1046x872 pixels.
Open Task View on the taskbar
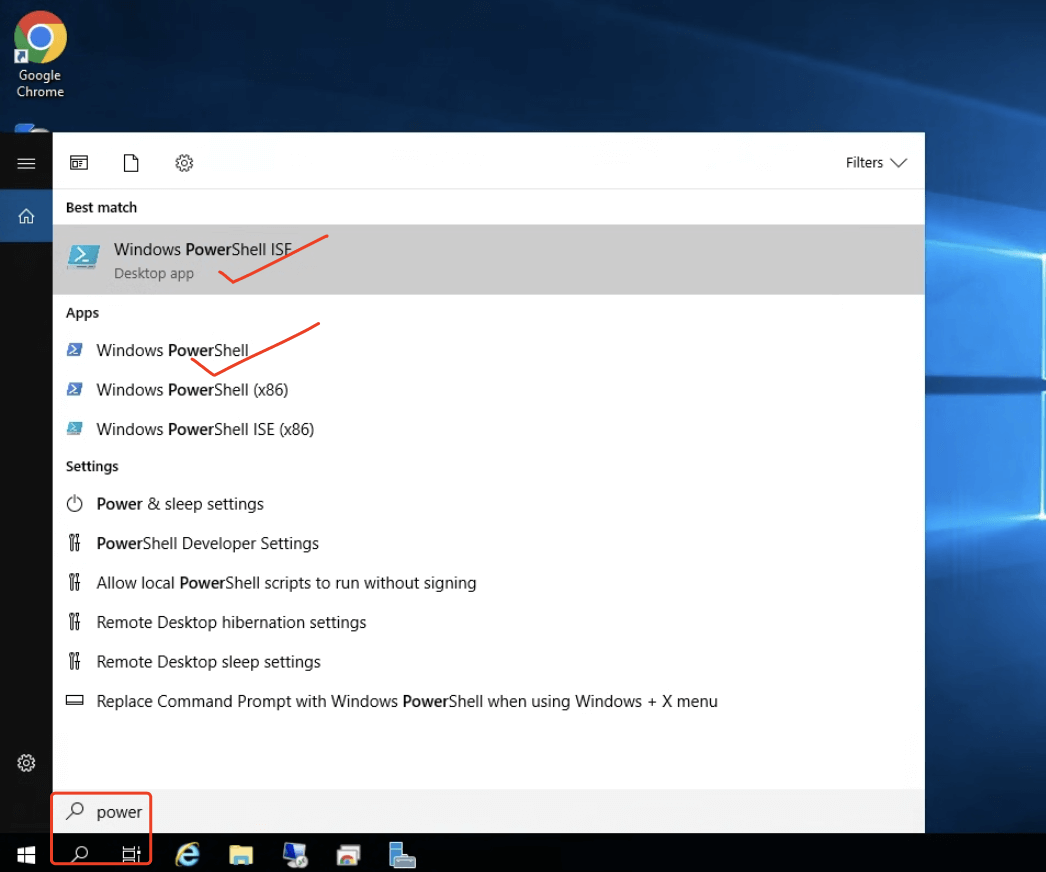pos(131,854)
